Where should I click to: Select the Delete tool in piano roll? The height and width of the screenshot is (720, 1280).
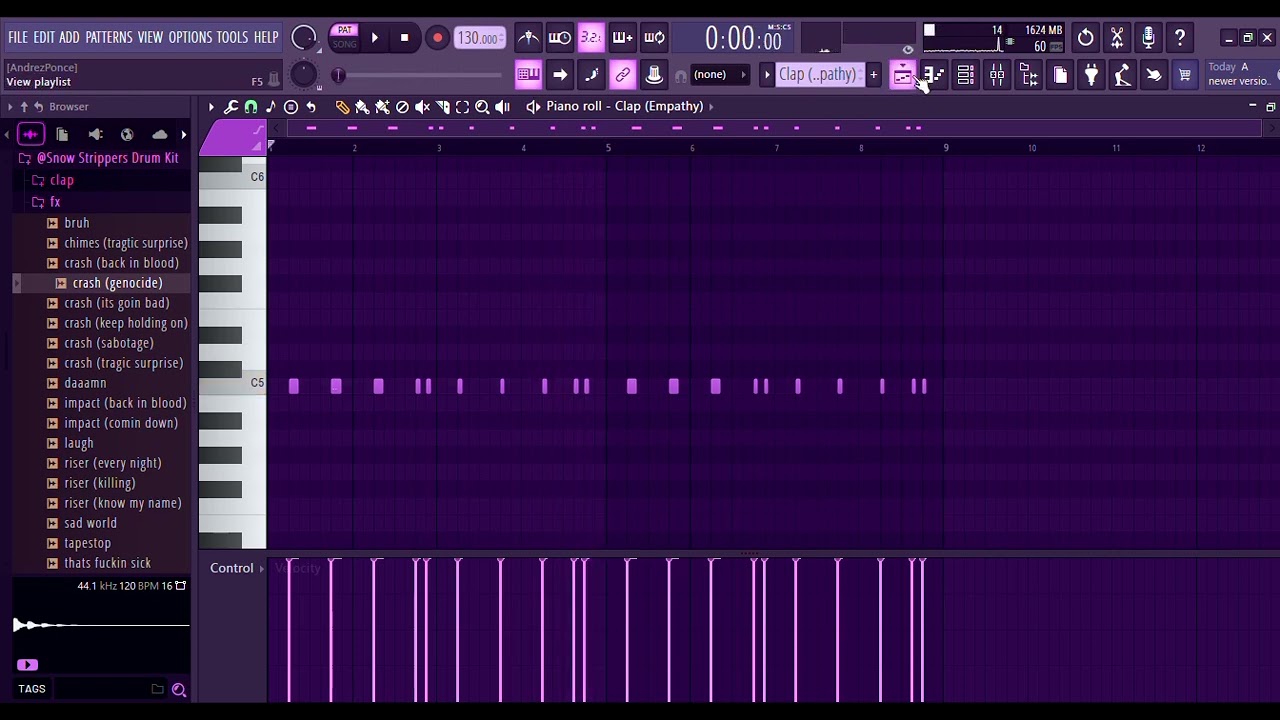(x=402, y=106)
